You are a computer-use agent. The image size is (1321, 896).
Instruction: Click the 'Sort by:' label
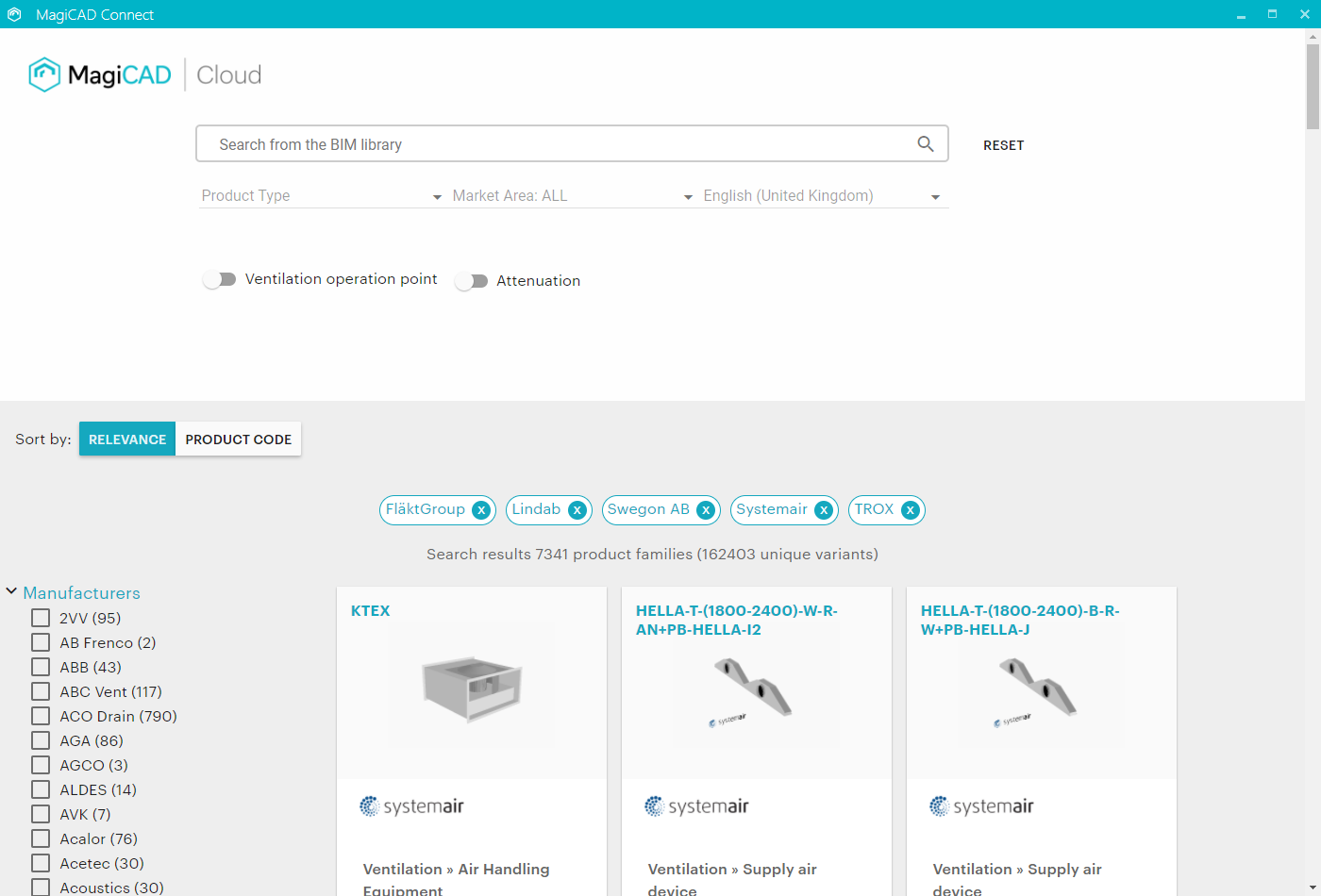pyautogui.click(x=43, y=439)
